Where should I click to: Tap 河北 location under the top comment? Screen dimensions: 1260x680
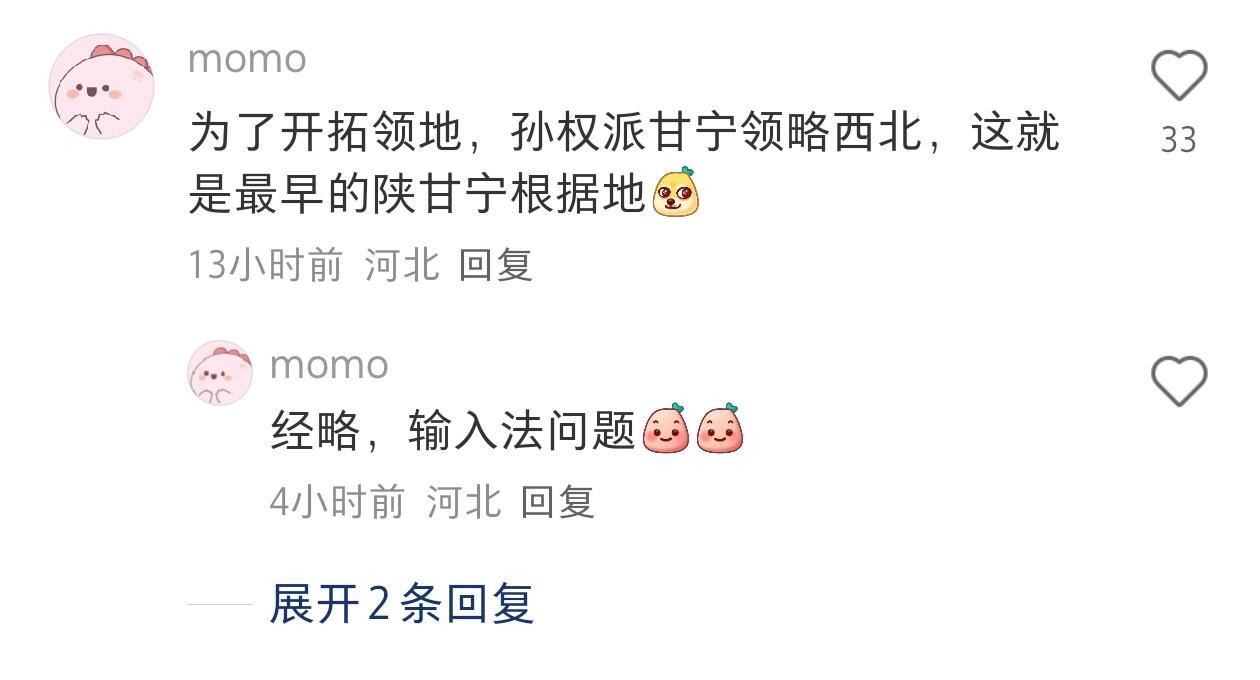click(402, 265)
